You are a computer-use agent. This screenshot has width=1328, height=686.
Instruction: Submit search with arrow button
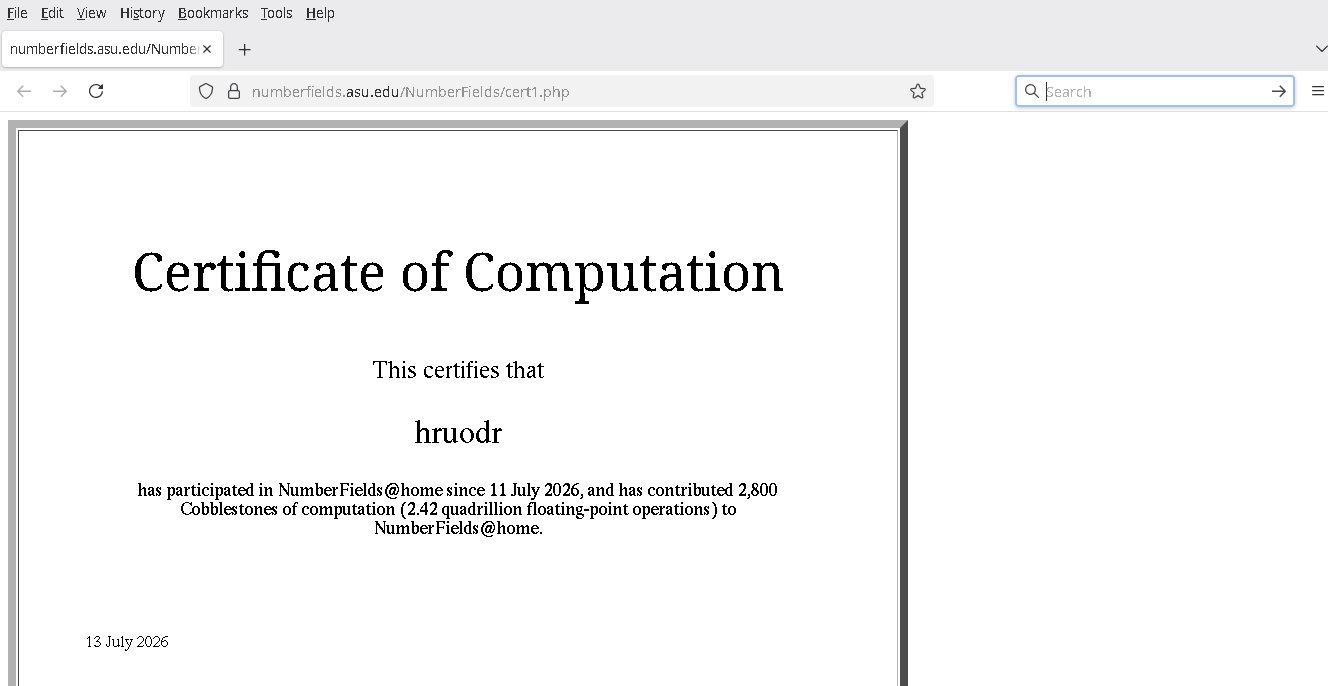[x=1279, y=91]
